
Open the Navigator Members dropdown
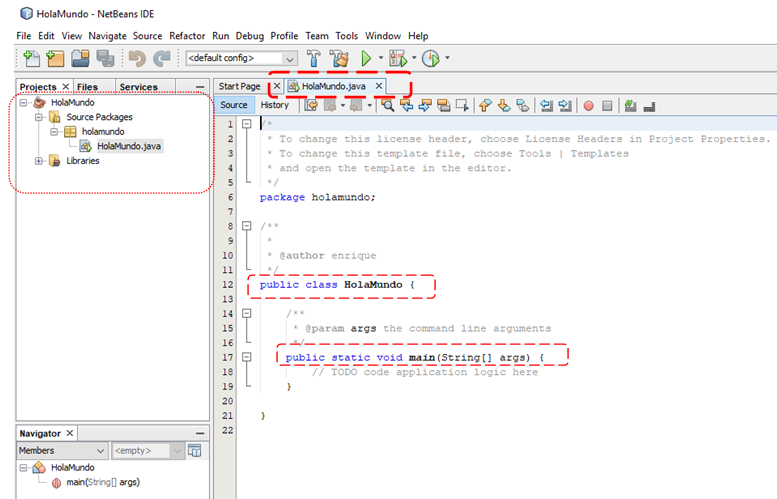click(x=61, y=450)
